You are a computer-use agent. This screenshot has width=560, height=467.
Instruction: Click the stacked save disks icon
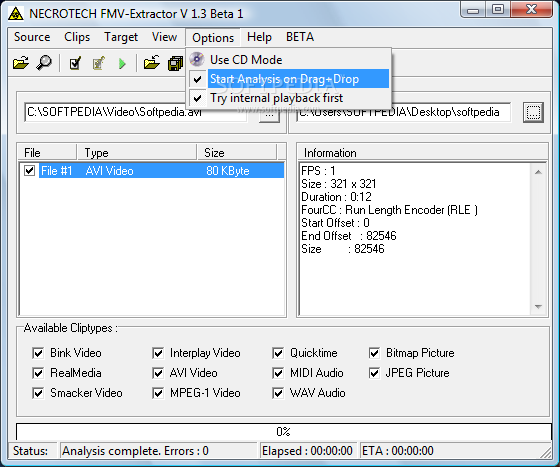click(x=175, y=64)
